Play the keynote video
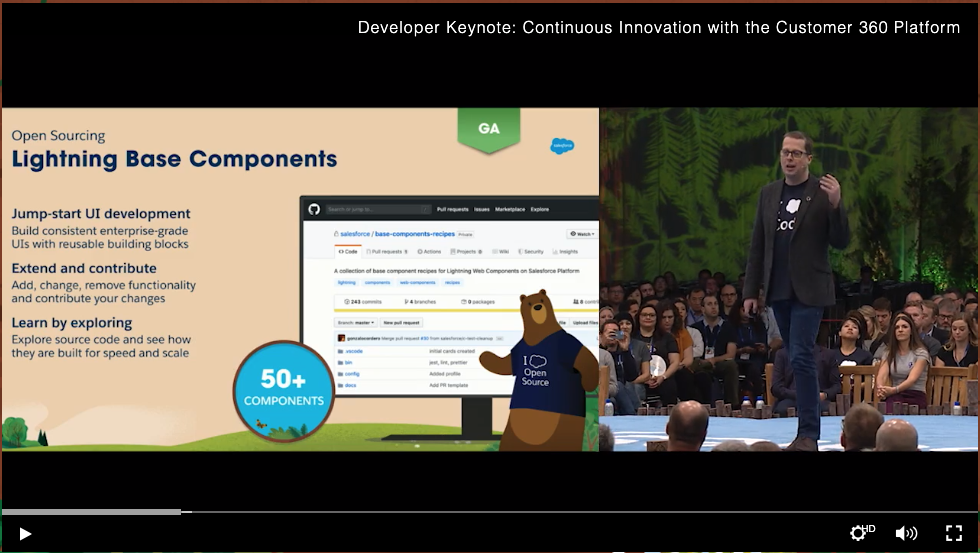The image size is (980, 553). pyautogui.click(x=25, y=534)
